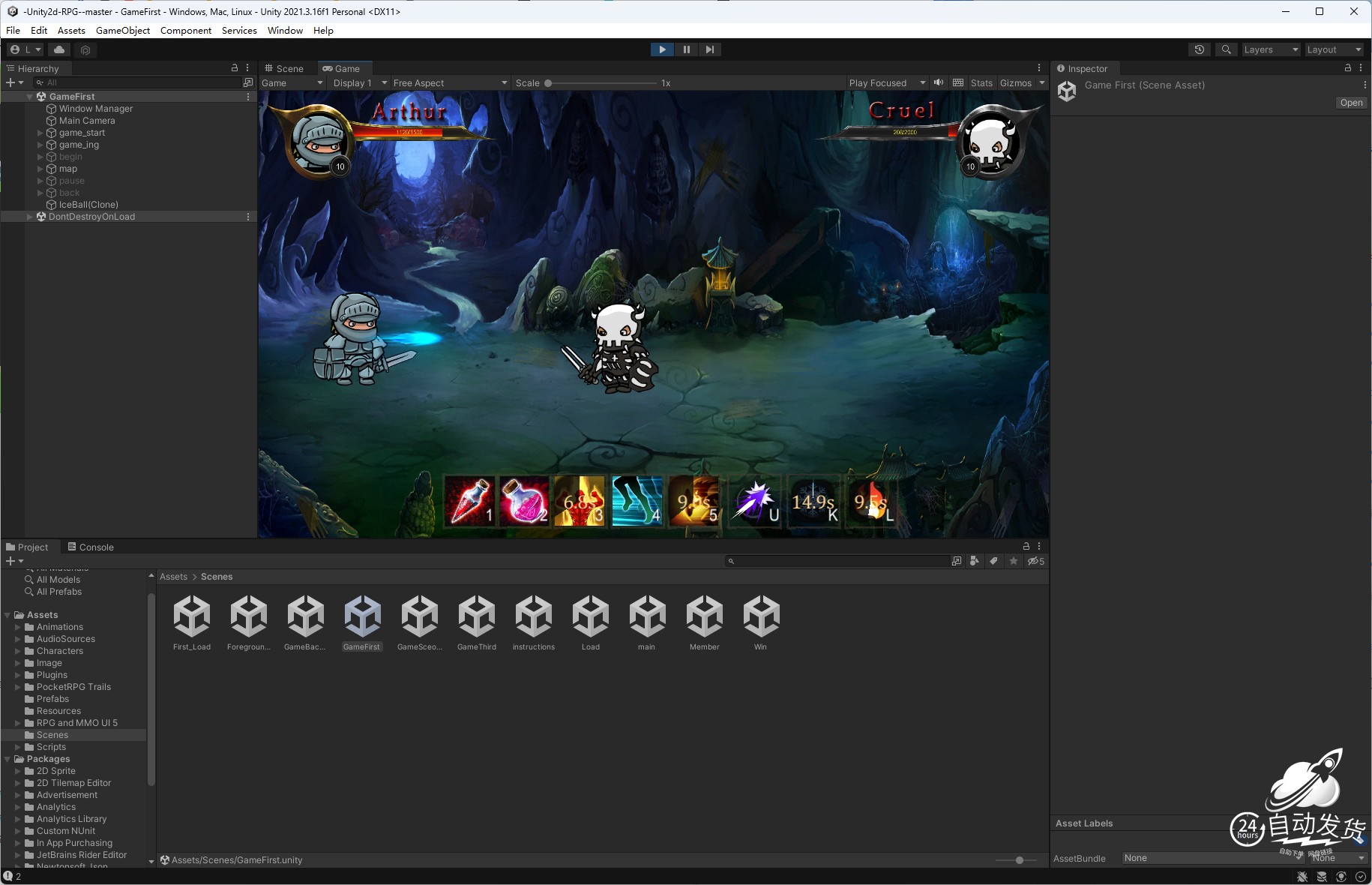Screen dimensions: 1372x885
Task: Toggle the Project panel lock
Action: point(1026,547)
